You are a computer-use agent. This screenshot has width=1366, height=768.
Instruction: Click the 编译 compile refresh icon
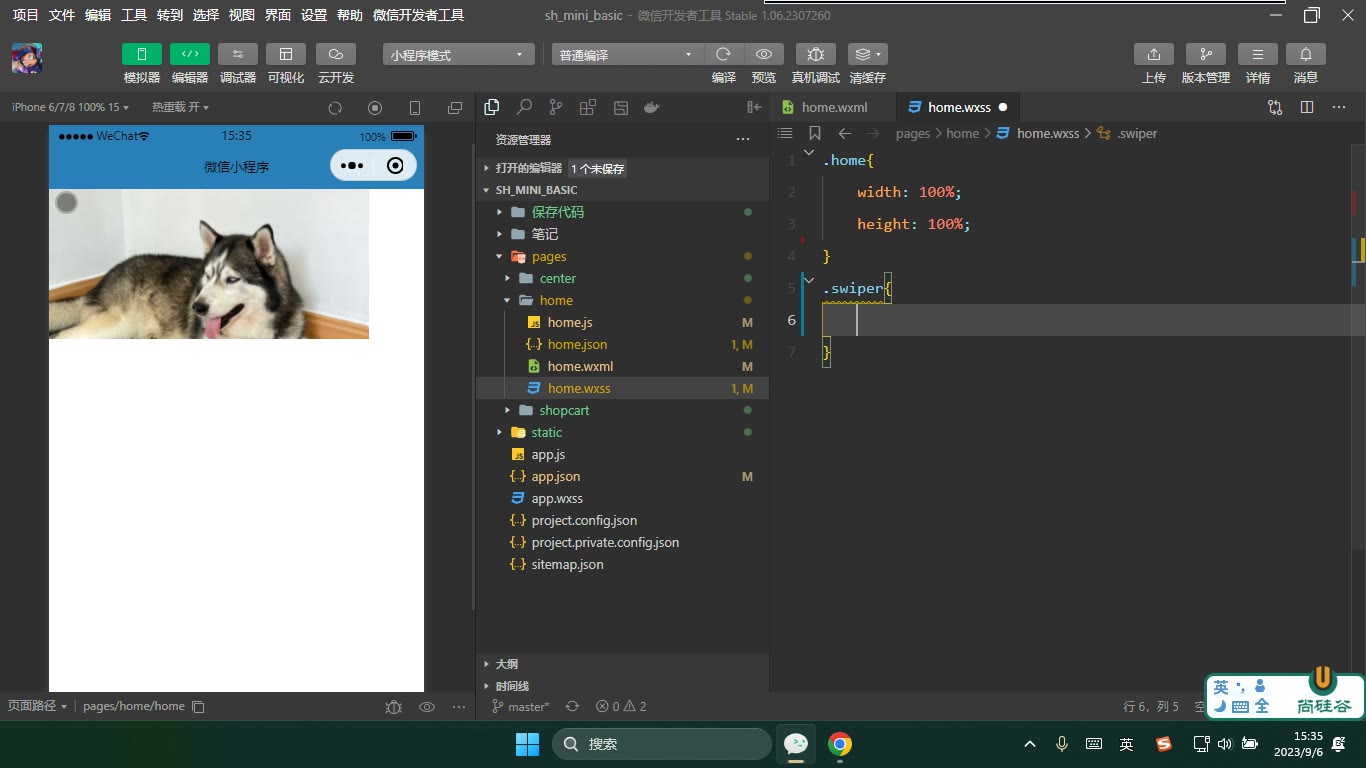pyautogui.click(x=724, y=54)
